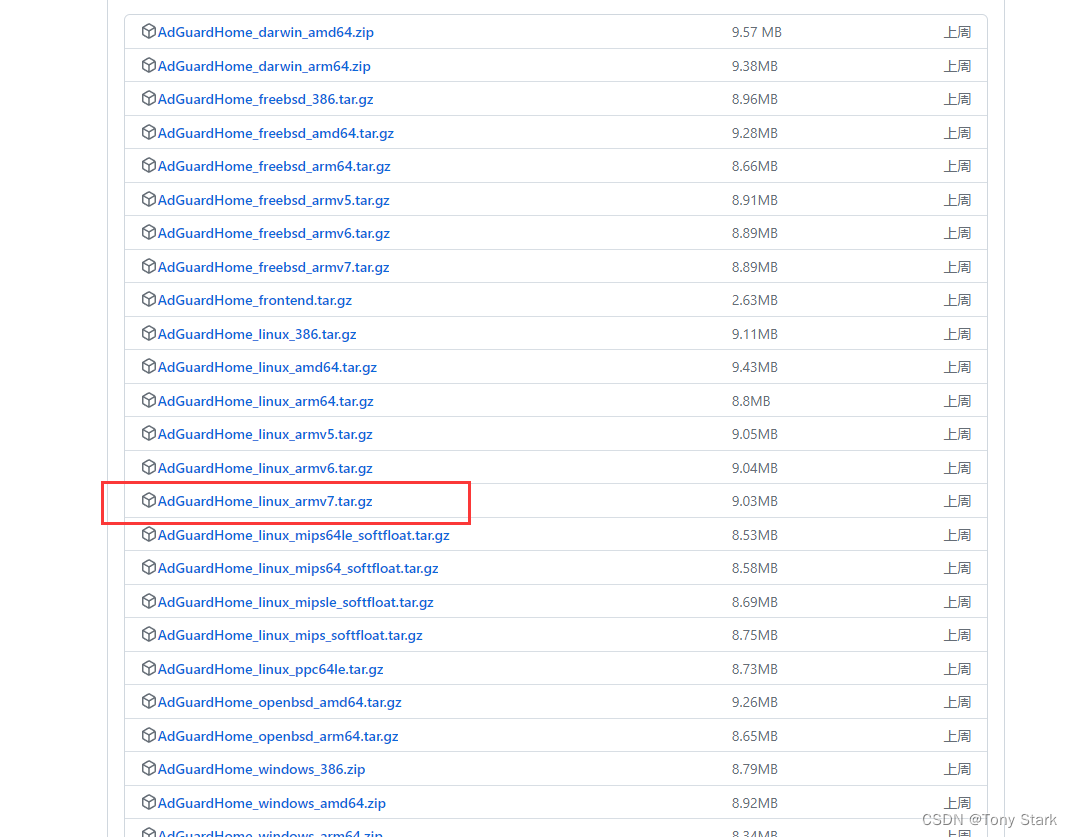Click package icon beside AdGuardHome_darwin_arm64.zip

(148, 65)
